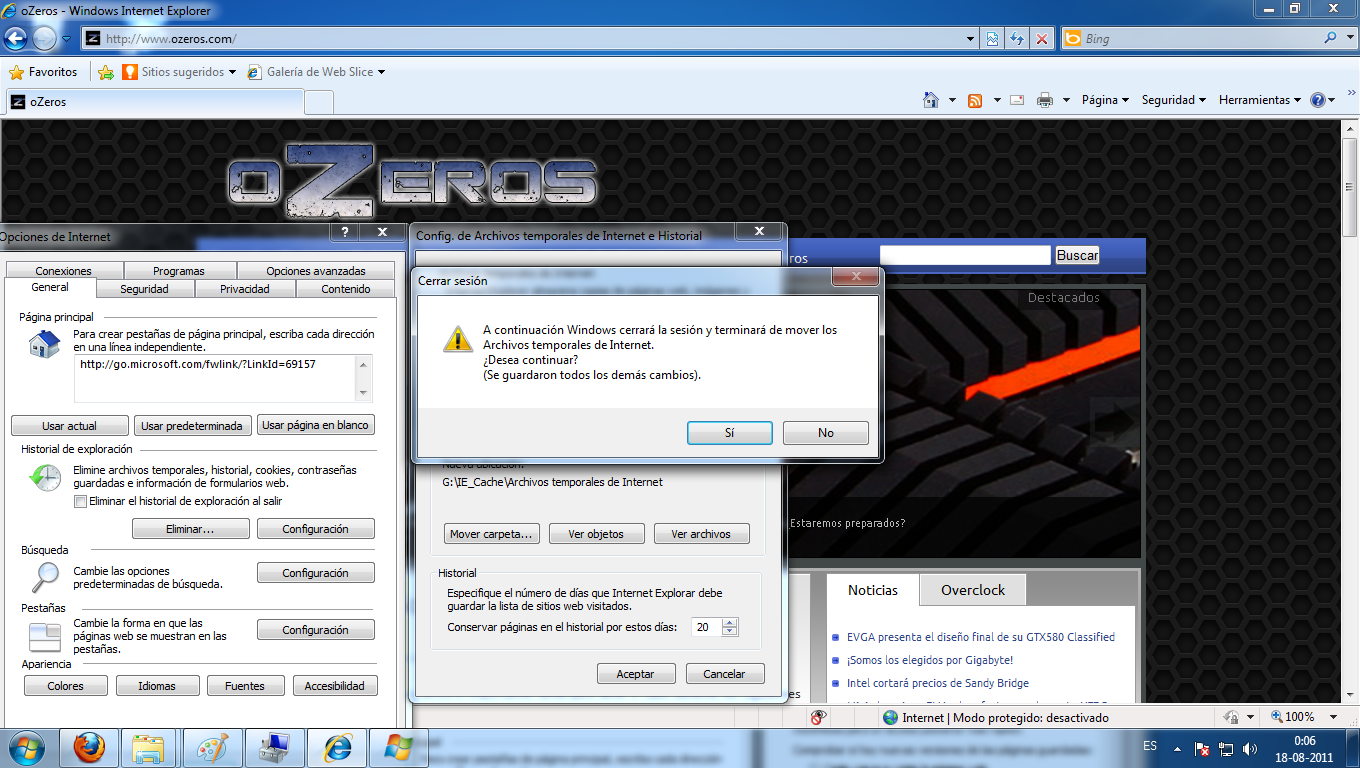1360x768 pixels.
Task: Open the Print options dropdown arrow
Action: (x=1066, y=100)
